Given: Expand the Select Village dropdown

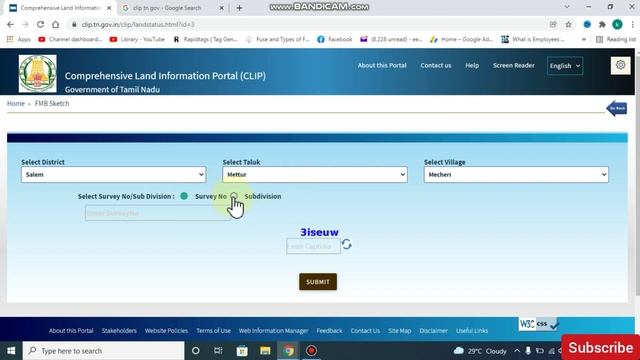Looking at the screenshot, I should point(516,174).
